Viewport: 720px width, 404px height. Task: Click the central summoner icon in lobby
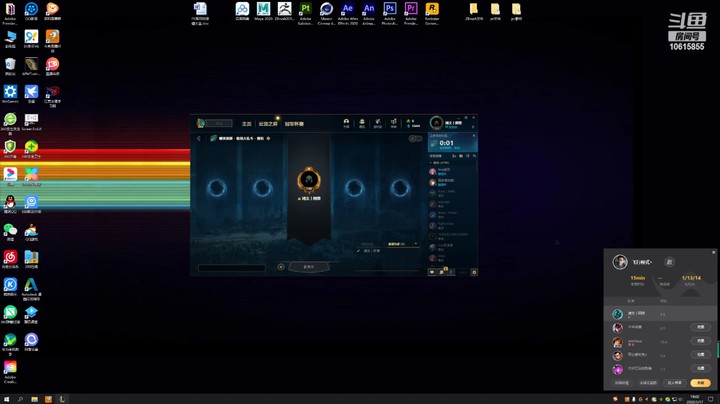pos(309,180)
